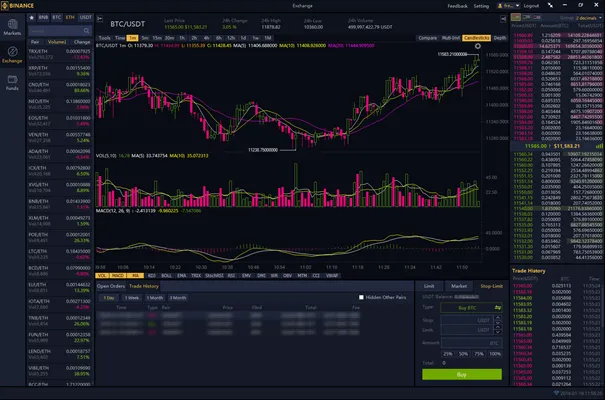
Task: Open the Setting link
Action: (x=481, y=6)
